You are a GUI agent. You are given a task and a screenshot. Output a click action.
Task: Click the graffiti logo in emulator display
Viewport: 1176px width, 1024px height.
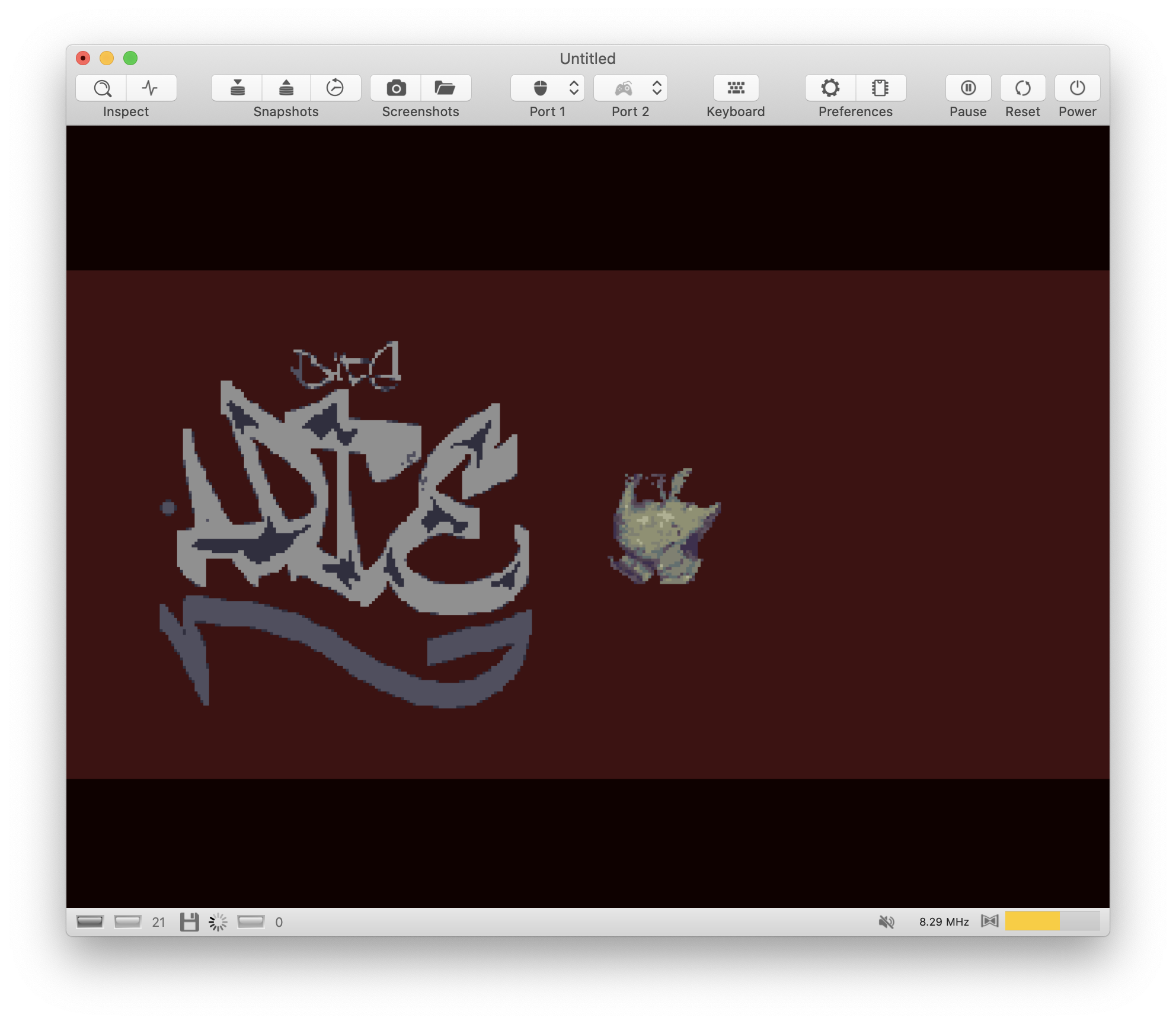(x=346, y=524)
